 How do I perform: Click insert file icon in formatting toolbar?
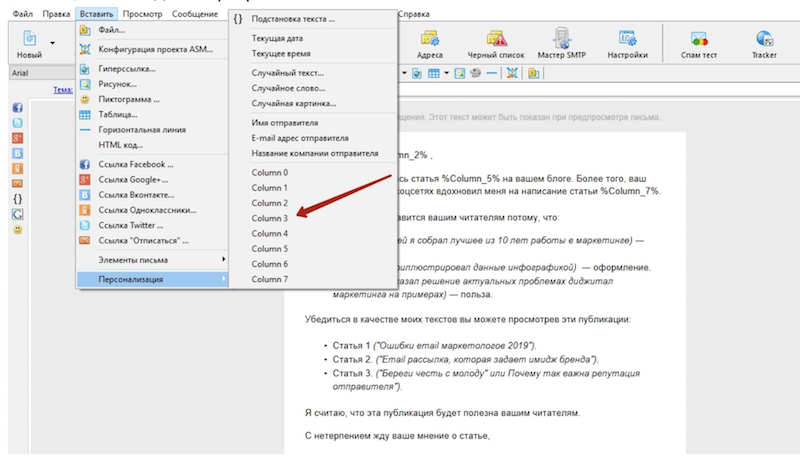point(534,73)
